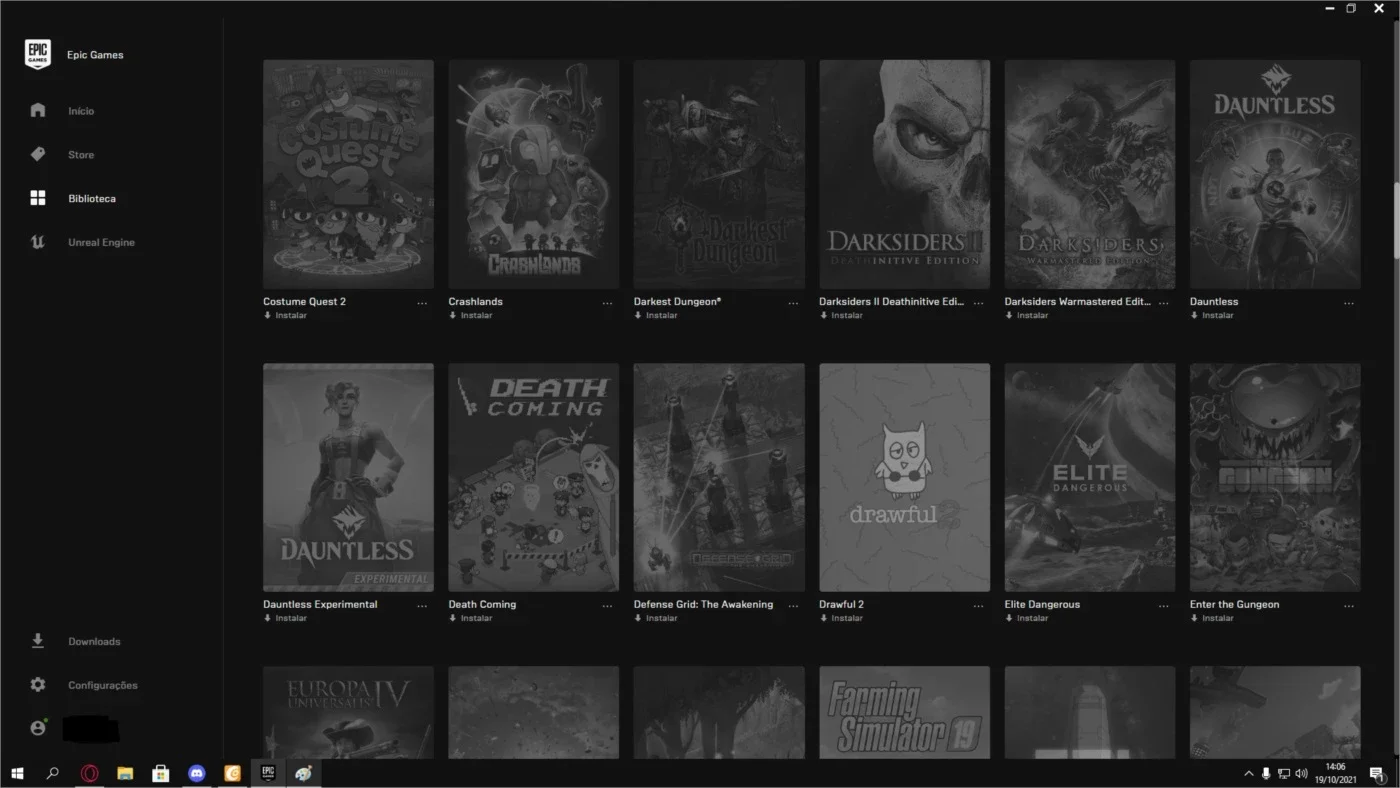Install Darksiders II Deathinitive Edition
The width and height of the screenshot is (1400, 788).
point(841,315)
